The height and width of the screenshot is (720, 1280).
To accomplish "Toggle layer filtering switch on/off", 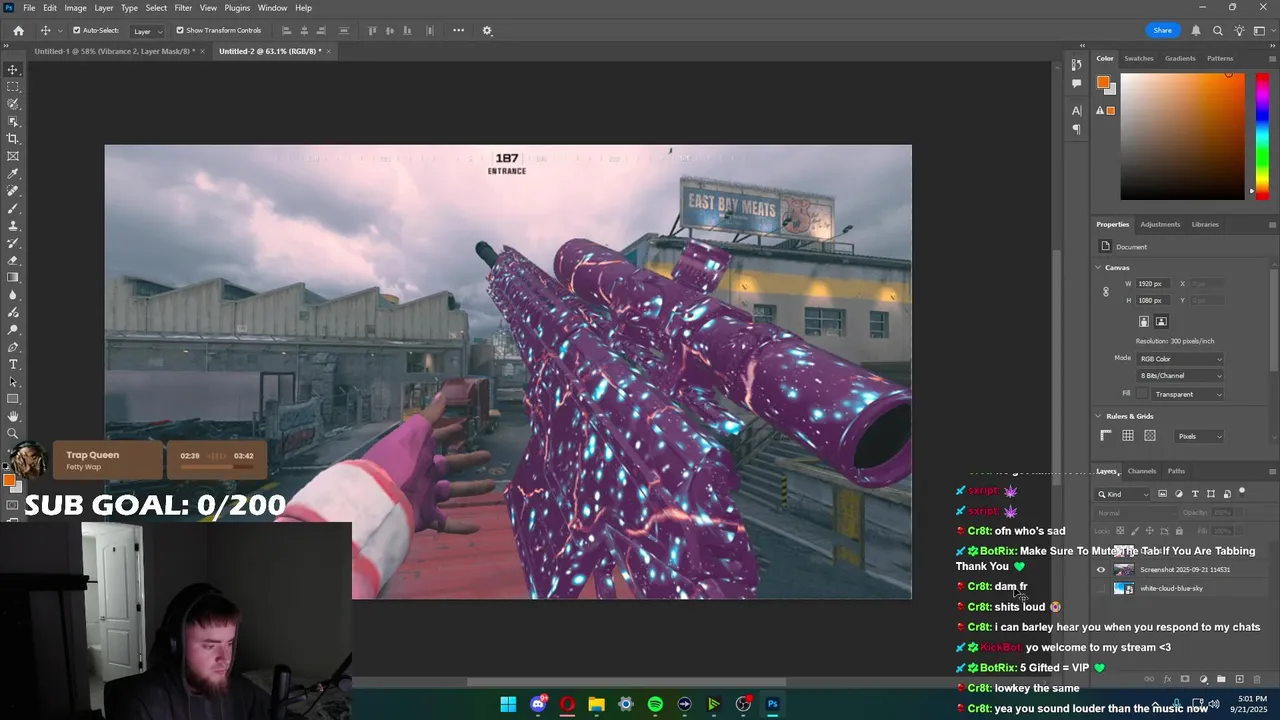I will pos(1242,492).
